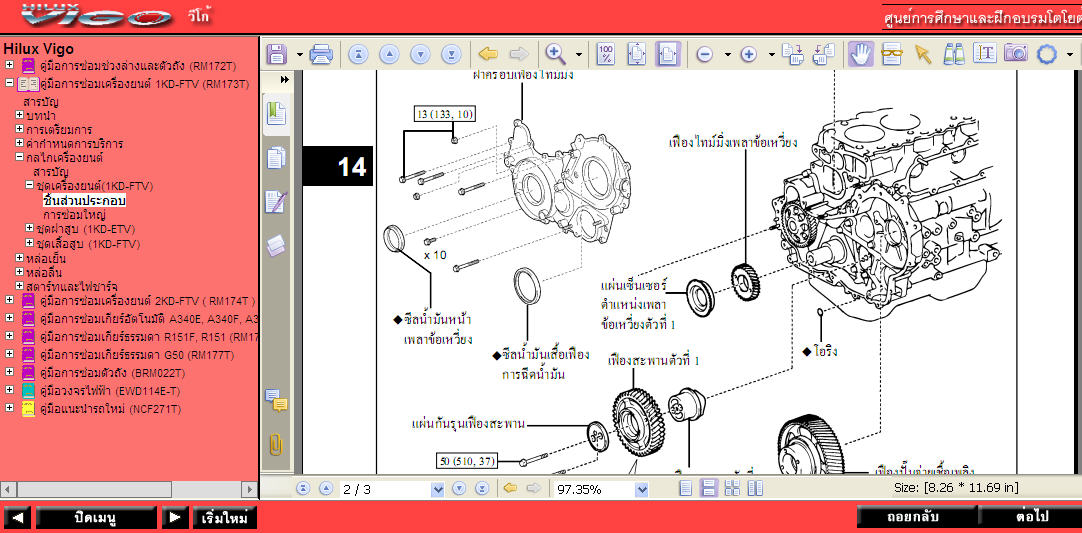Select the Hand tool
This screenshot has width=1082, height=533.
pos(860,54)
